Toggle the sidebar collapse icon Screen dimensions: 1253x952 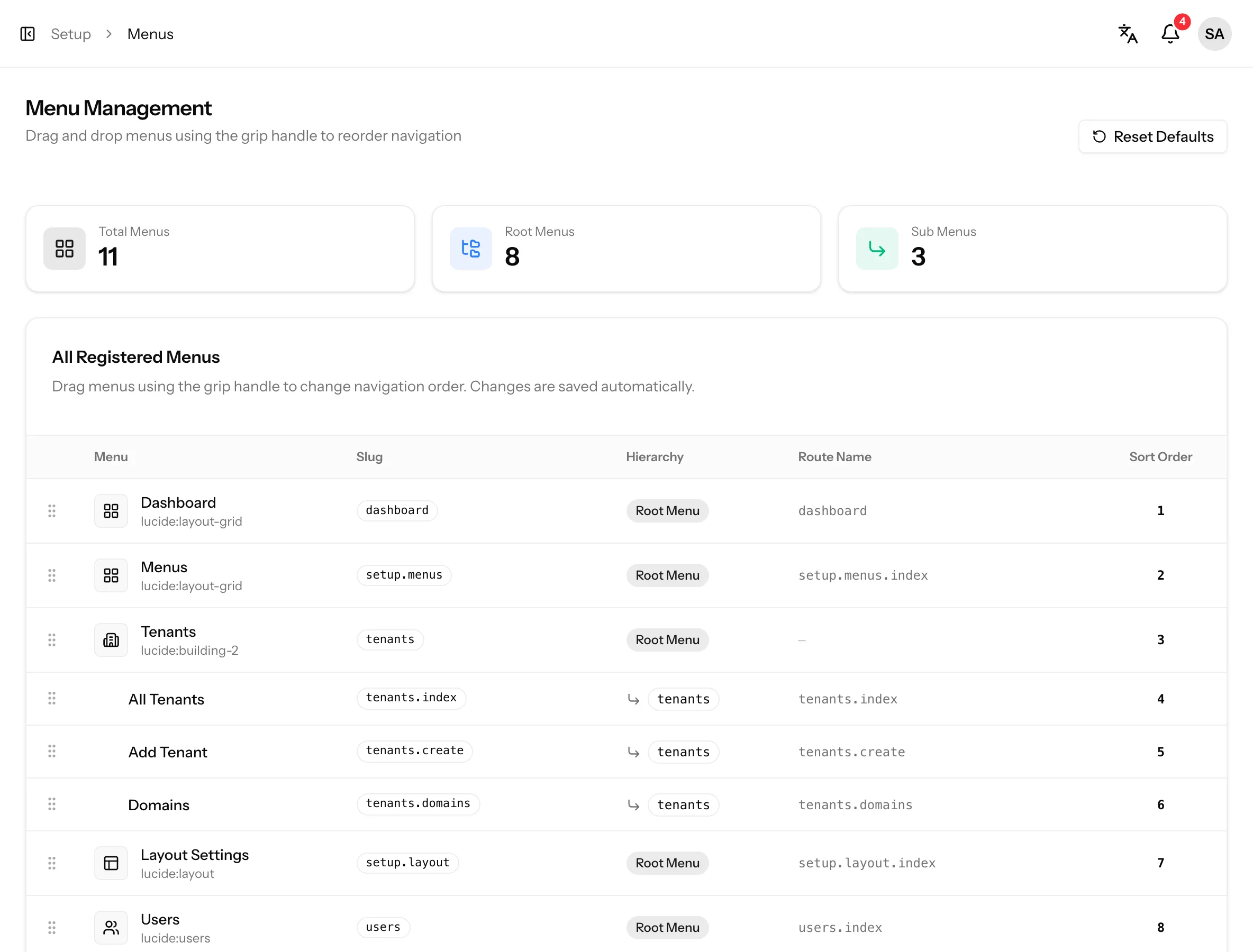pos(27,34)
